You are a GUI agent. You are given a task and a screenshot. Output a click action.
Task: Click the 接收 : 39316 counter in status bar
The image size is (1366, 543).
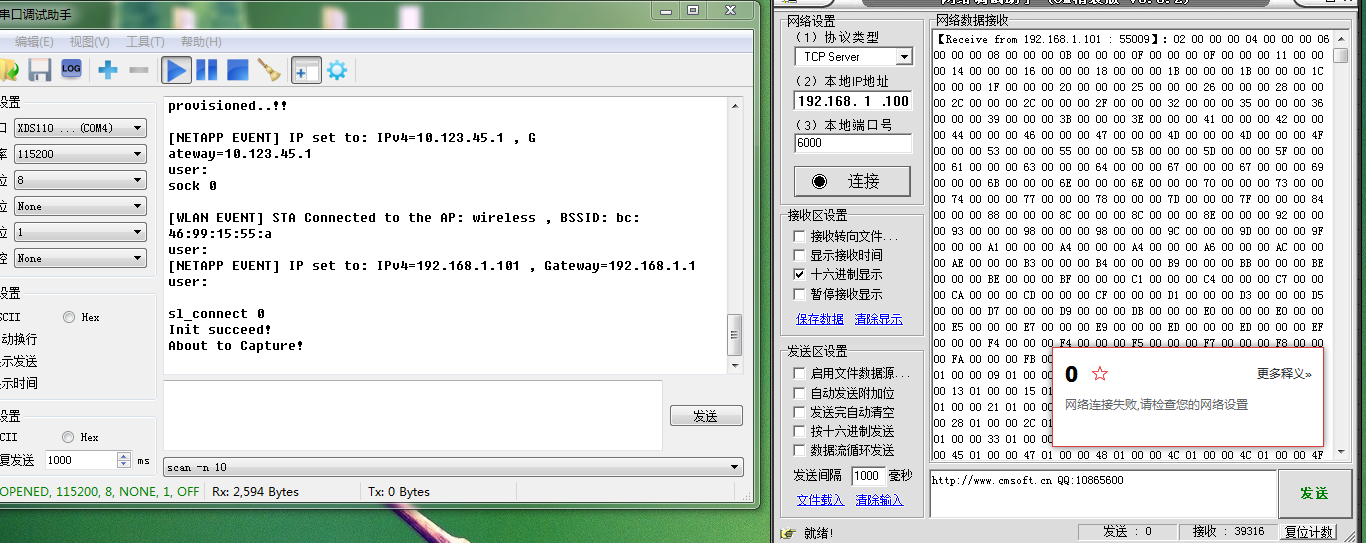click(x=1229, y=532)
